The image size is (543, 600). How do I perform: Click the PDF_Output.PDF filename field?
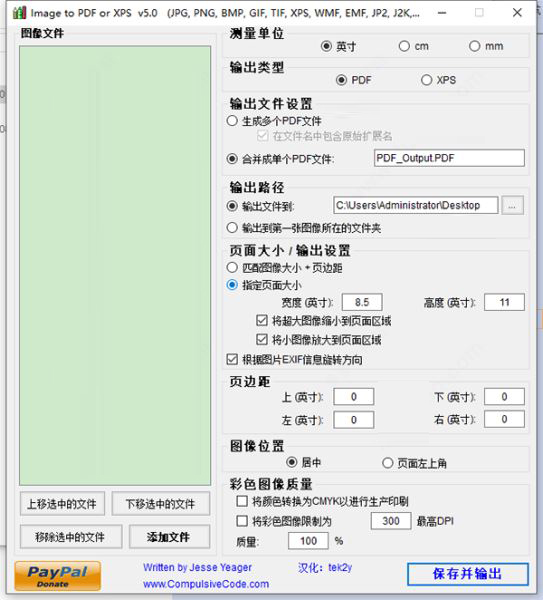pyautogui.click(x=449, y=158)
